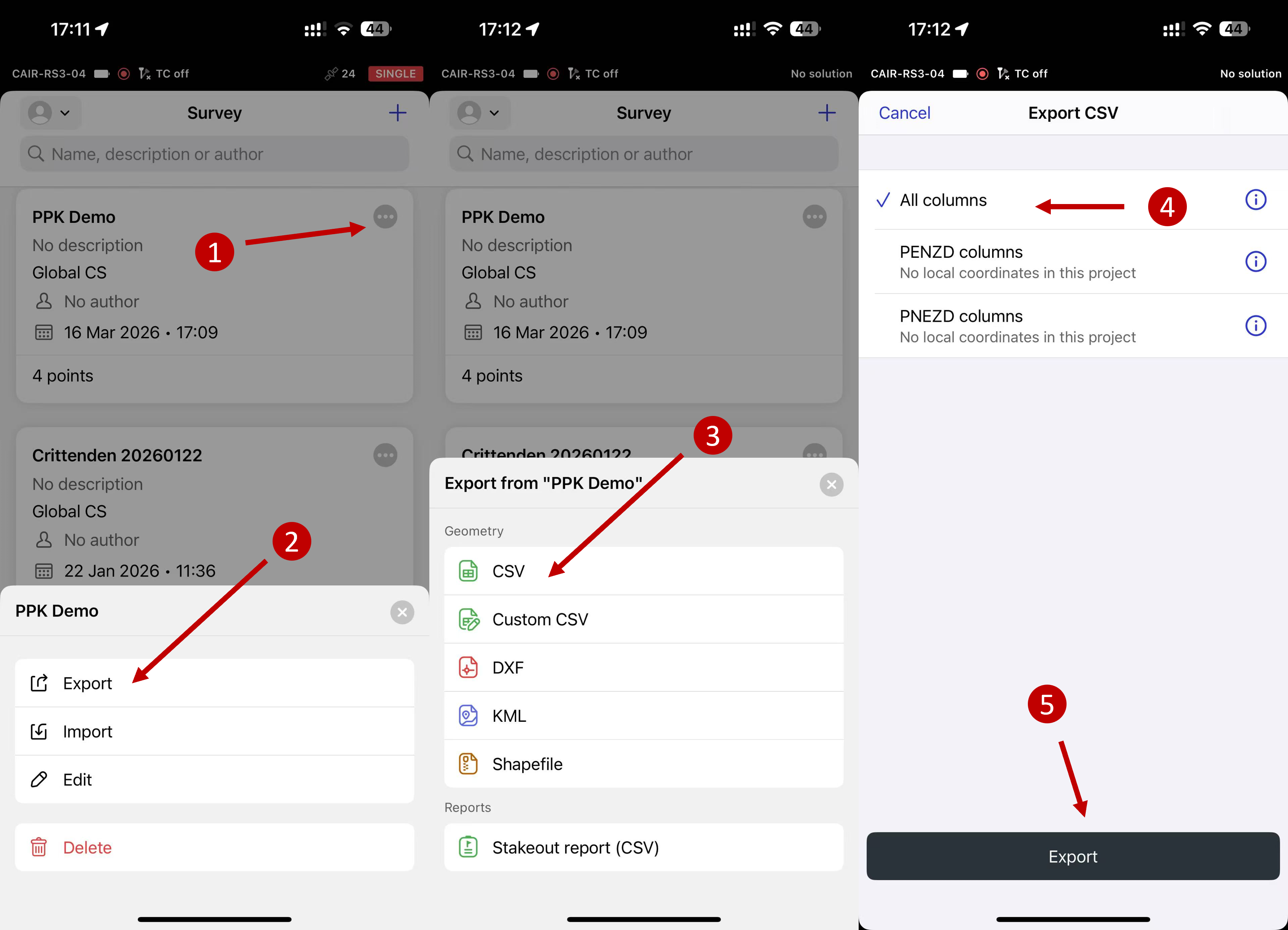Expand the profile avatar dropdown in the left screen
This screenshot has height=930, width=1288.
50,112
